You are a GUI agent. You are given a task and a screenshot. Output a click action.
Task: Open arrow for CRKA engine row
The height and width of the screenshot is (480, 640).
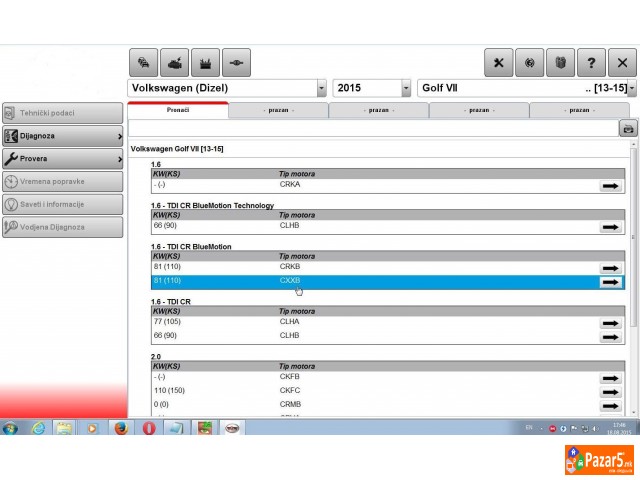610,186
